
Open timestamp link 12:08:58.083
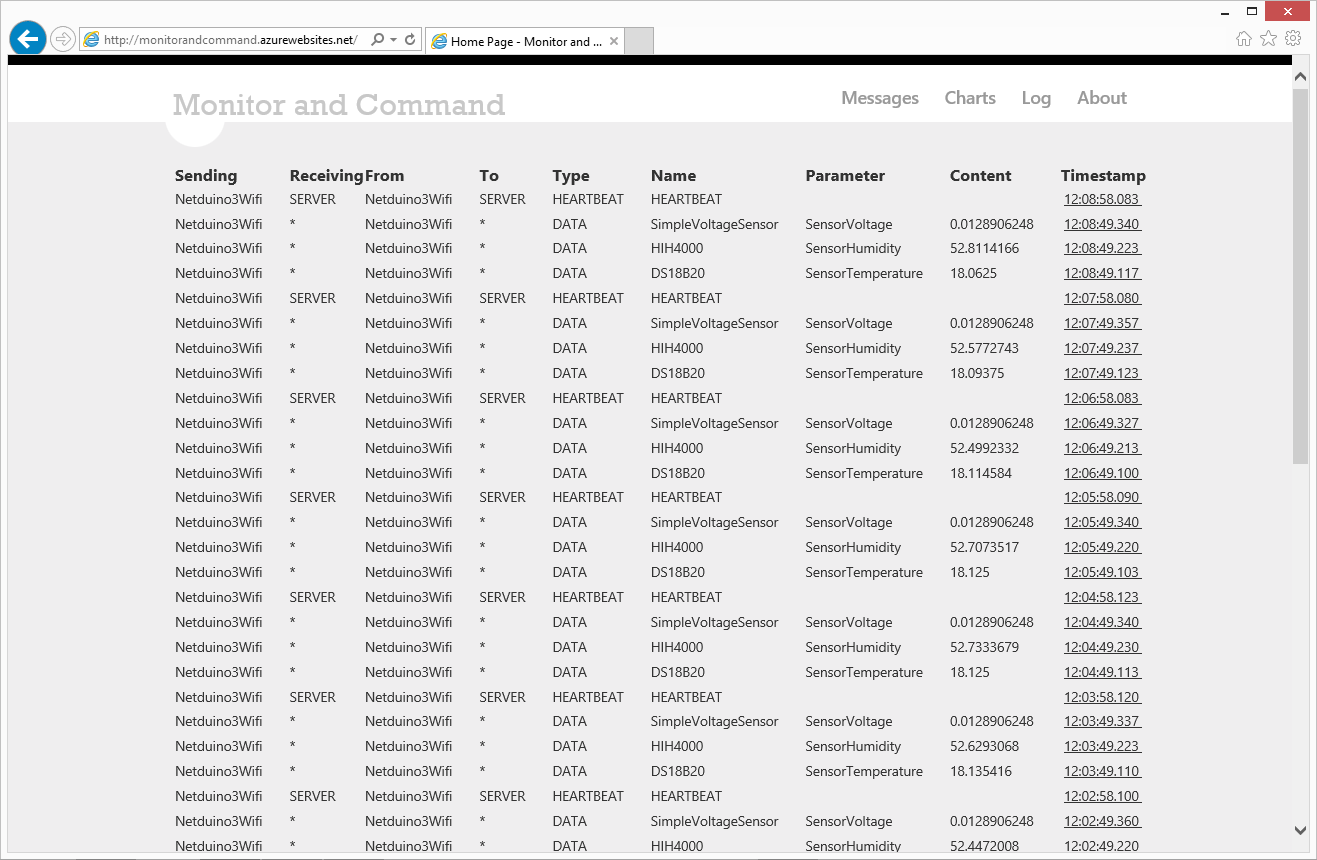click(1102, 200)
